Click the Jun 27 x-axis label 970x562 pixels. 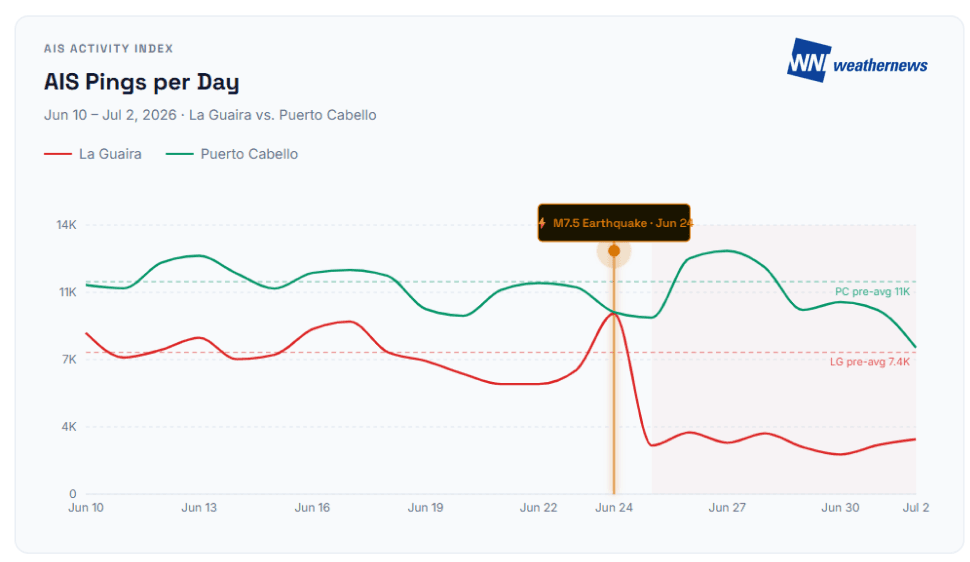coord(727,508)
